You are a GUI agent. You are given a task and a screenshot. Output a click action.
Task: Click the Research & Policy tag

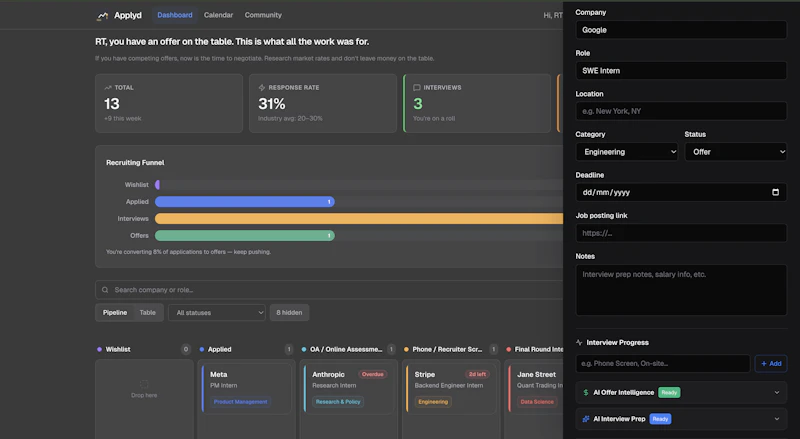[338, 402]
